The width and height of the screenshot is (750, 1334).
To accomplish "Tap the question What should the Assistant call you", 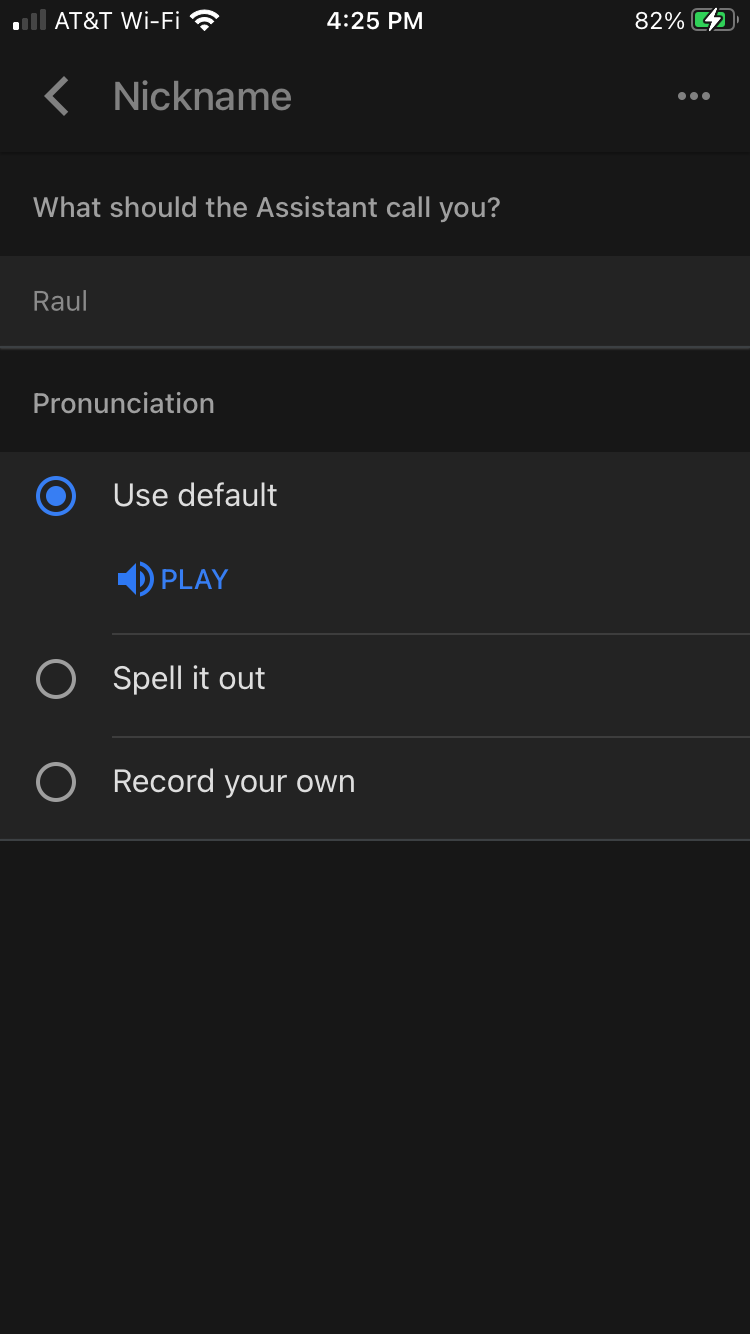I will [x=267, y=207].
